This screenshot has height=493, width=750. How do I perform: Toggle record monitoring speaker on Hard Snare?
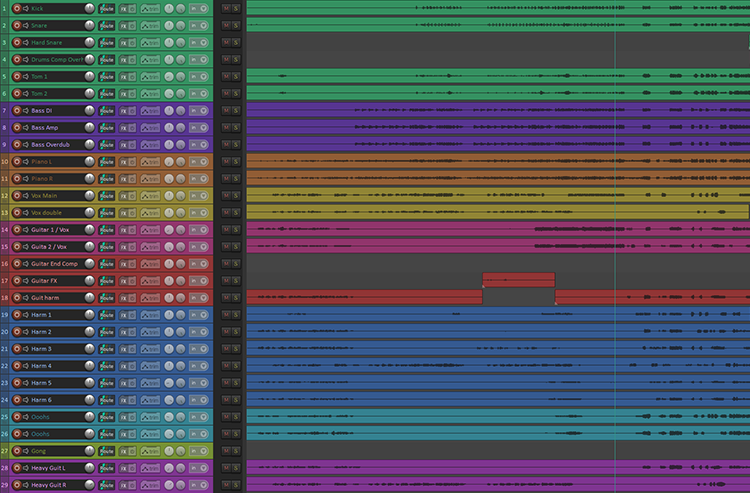[x=26, y=43]
